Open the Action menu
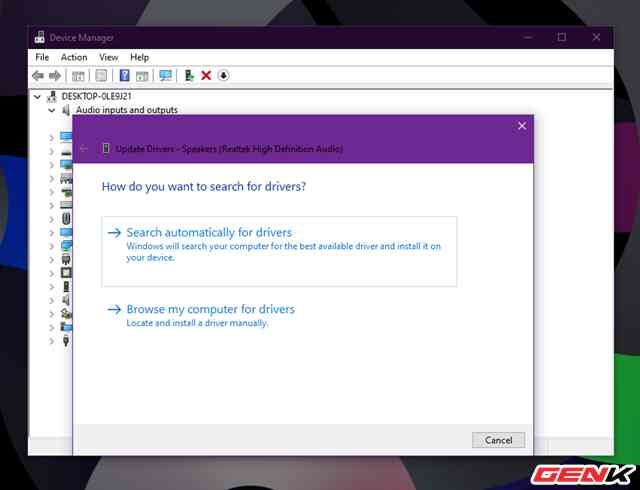This screenshot has height=490, width=640. [74, 57]
